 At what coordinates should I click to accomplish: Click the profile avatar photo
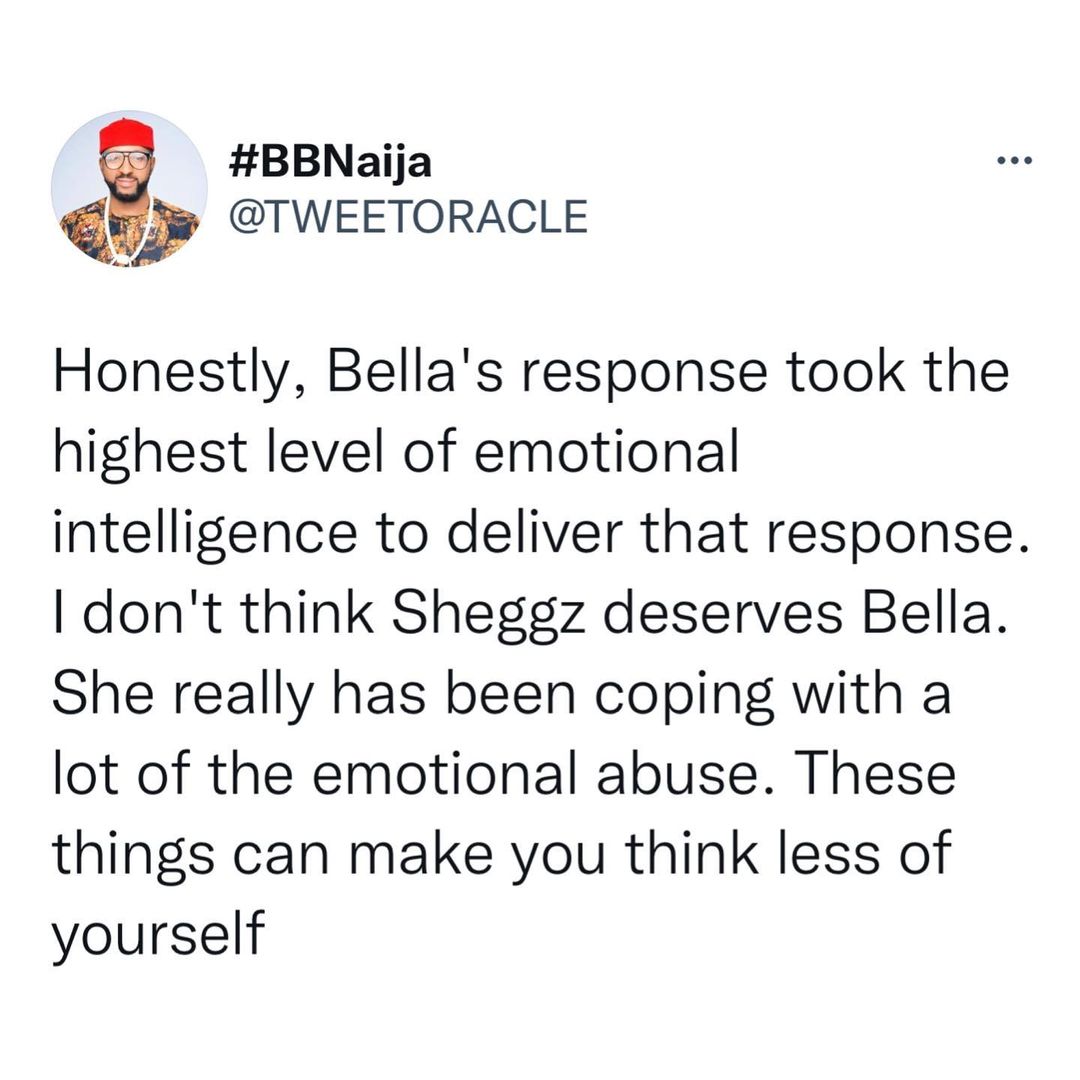(128, 189)
